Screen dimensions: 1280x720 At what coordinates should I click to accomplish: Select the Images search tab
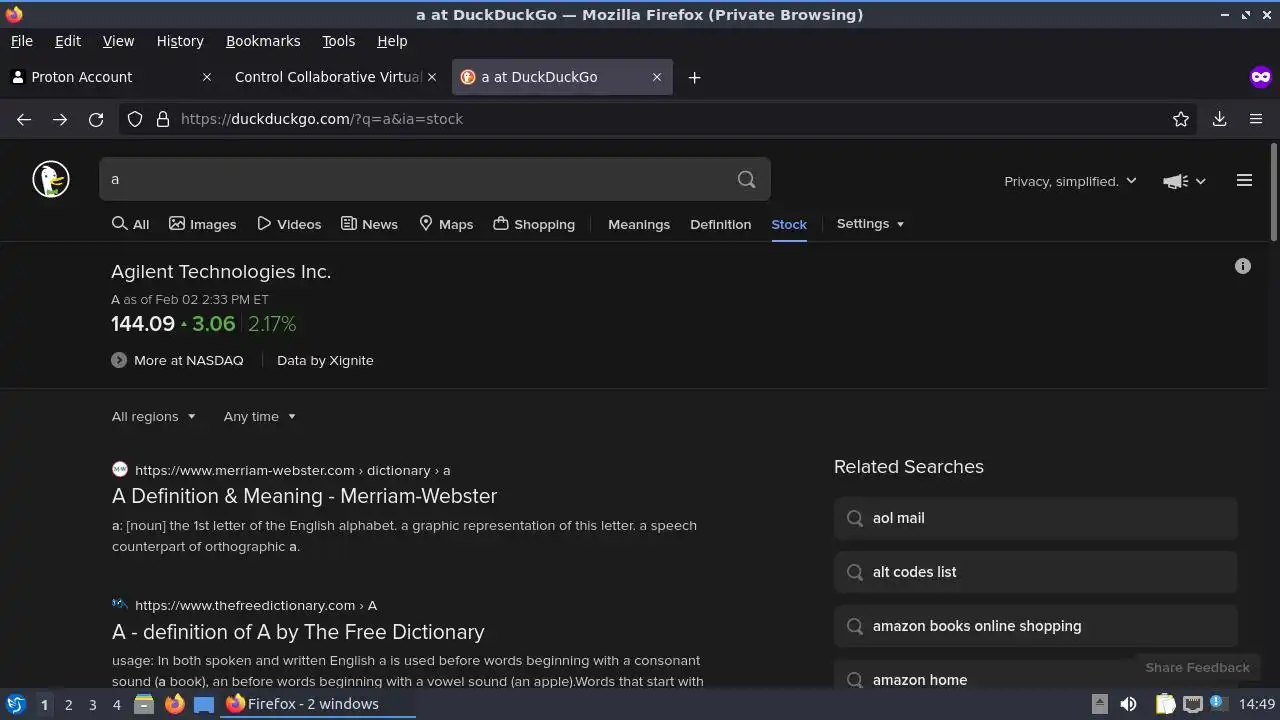(203, 224)
